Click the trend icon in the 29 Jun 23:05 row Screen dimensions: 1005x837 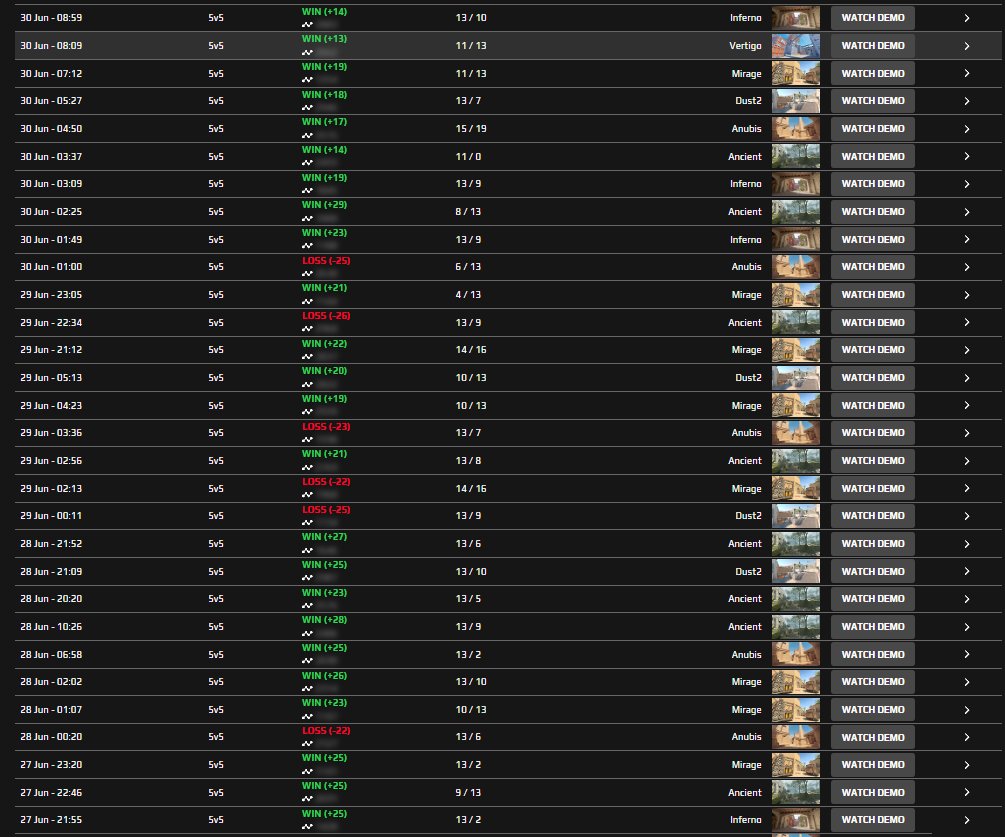308,301
